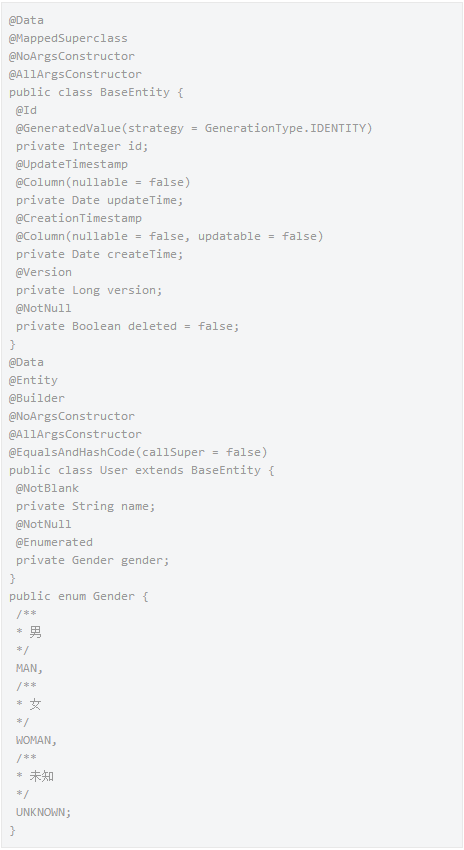Image resolution: width=464 pixels, height=850 pixels.
Task: Click the @NotBlank annotation
Action: 47,488
